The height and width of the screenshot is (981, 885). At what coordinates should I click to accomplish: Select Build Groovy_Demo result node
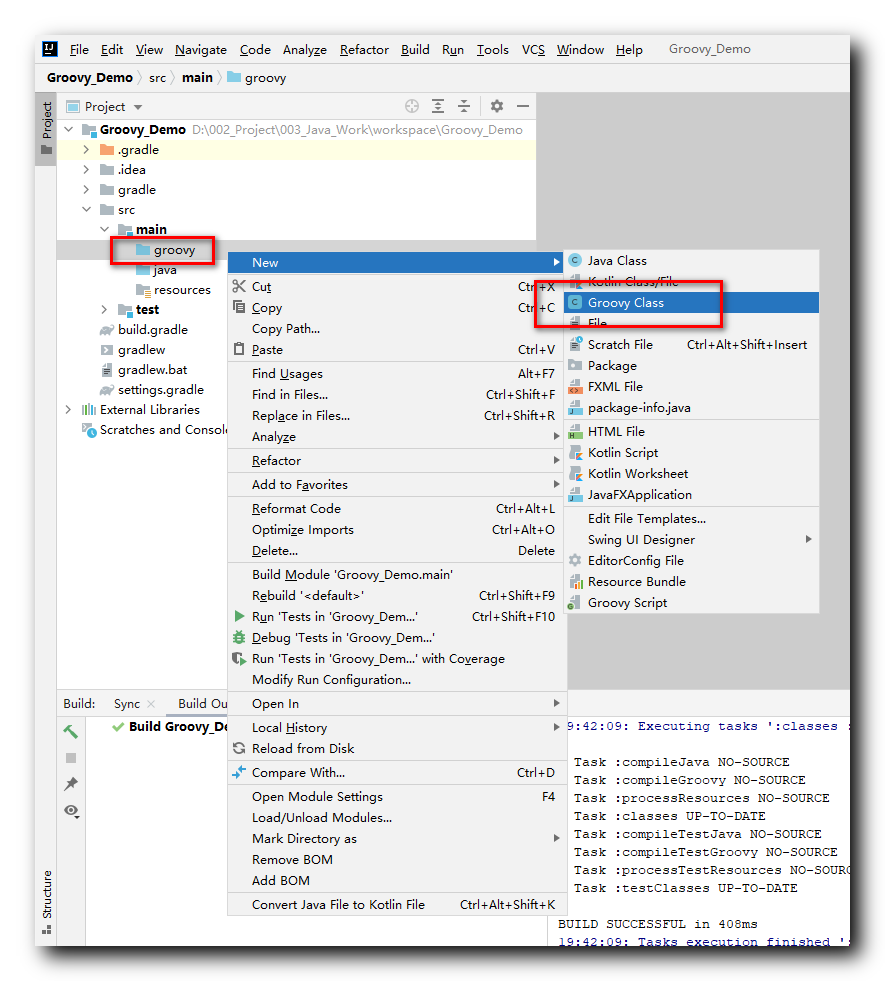pos(178,726)
